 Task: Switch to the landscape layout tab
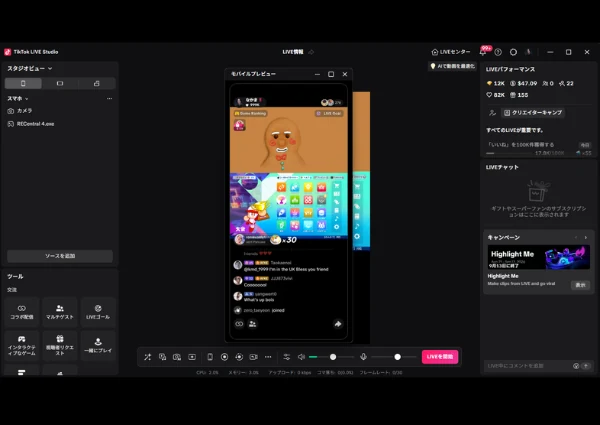pyautogui.click(x=60, y=83)
